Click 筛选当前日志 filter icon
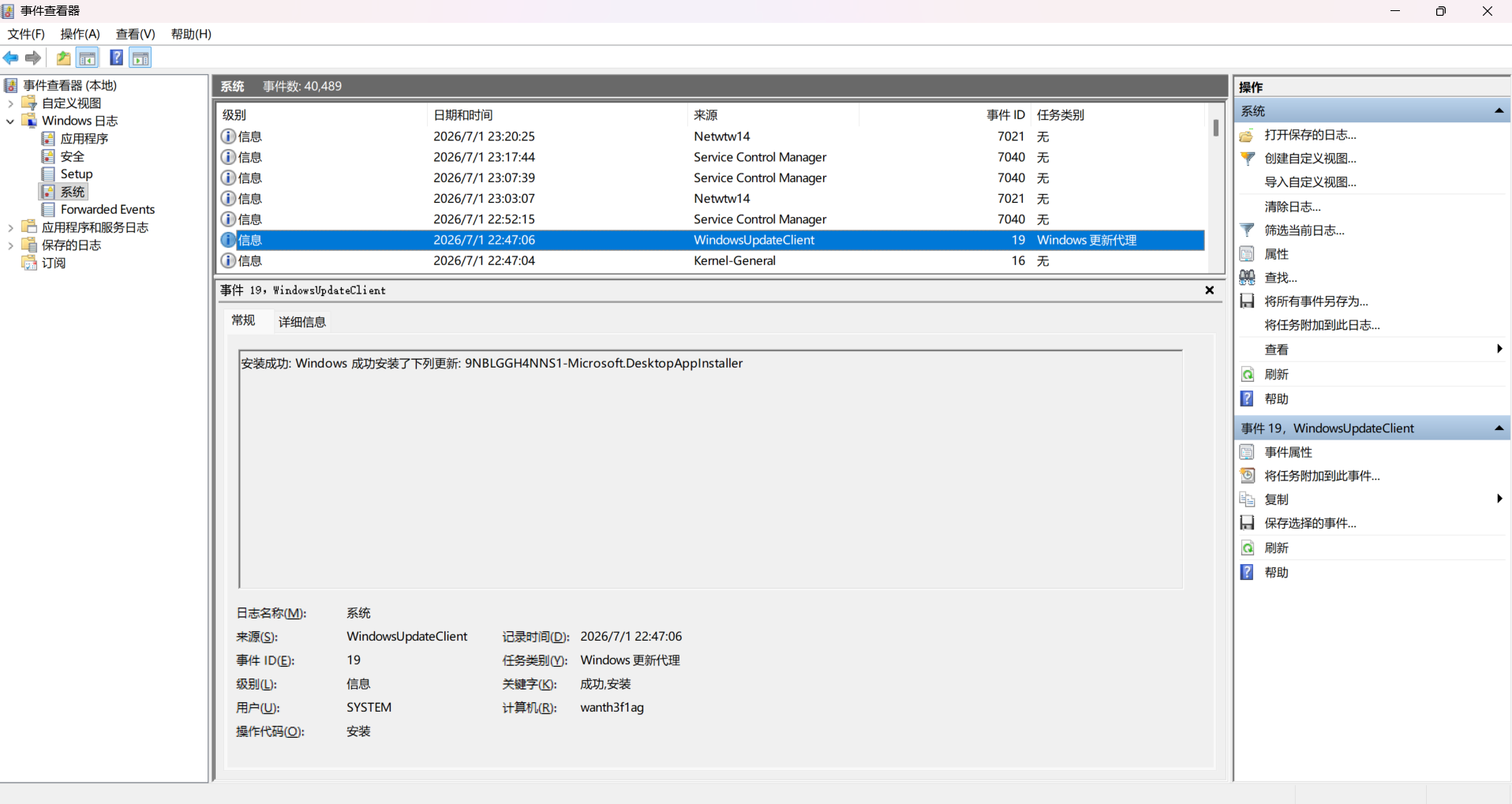 (1247, 230)
